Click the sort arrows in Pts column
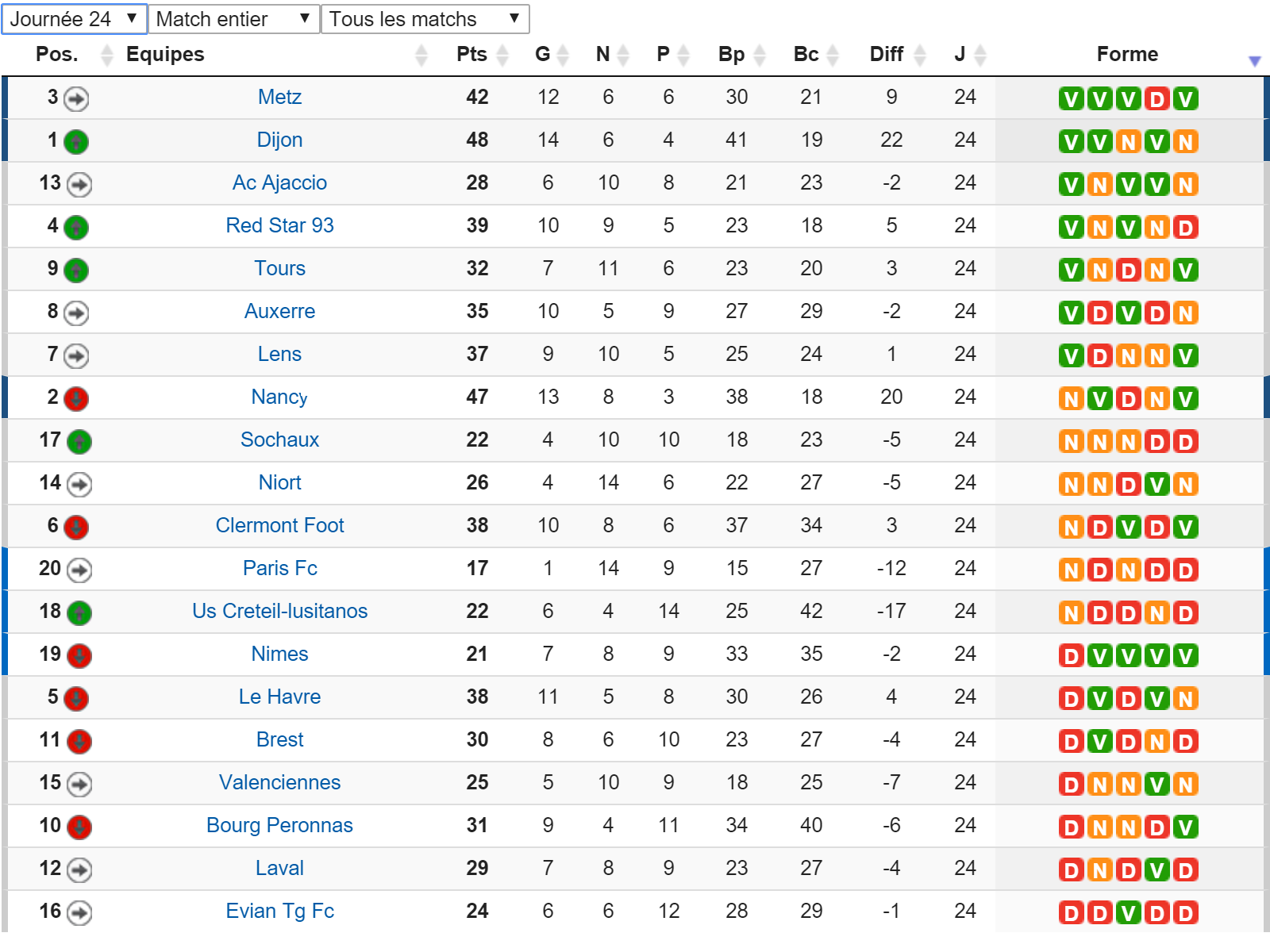 point(502,55)
